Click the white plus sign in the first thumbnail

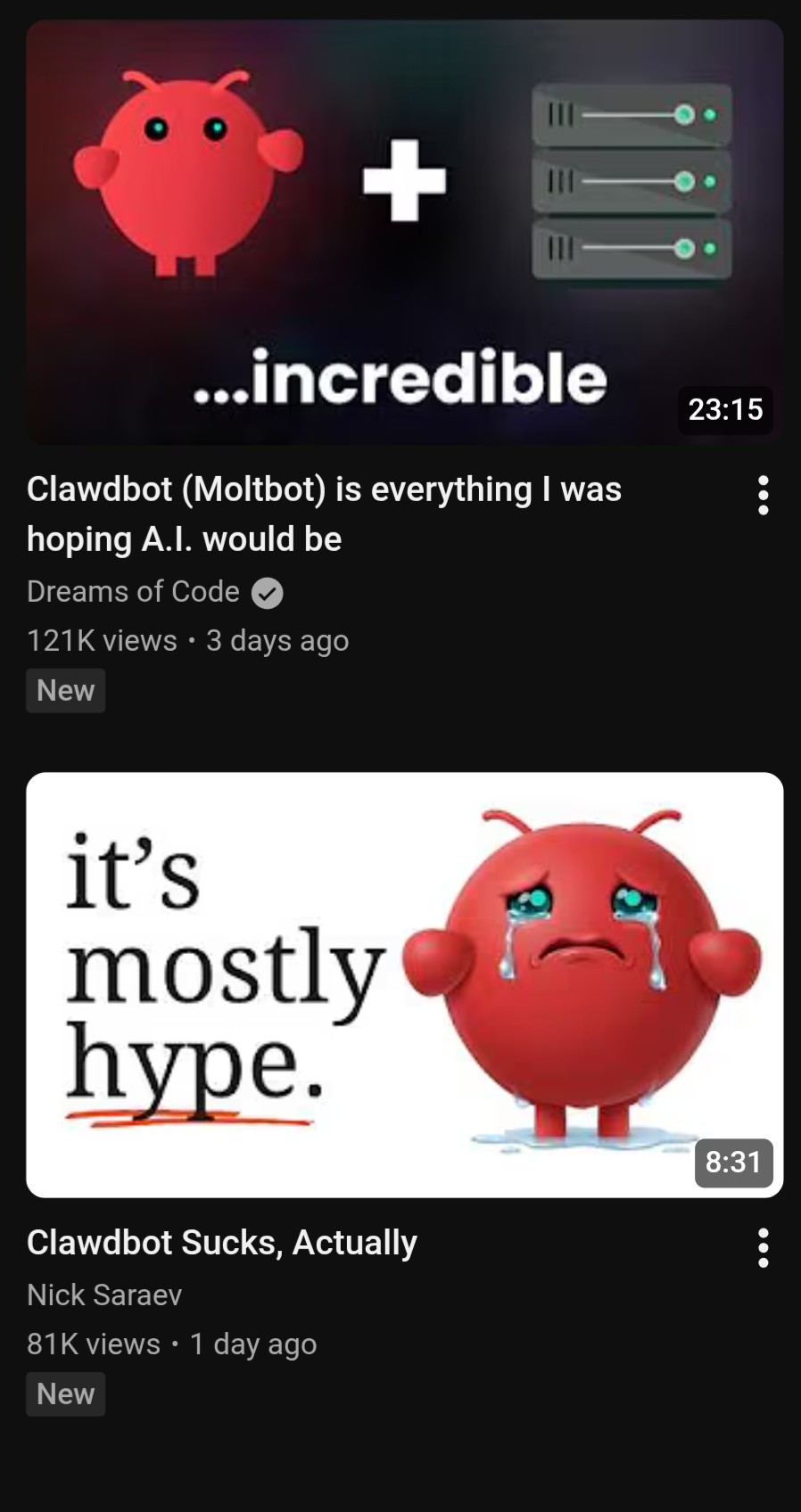pyautogui.click(x=405, y=181)
